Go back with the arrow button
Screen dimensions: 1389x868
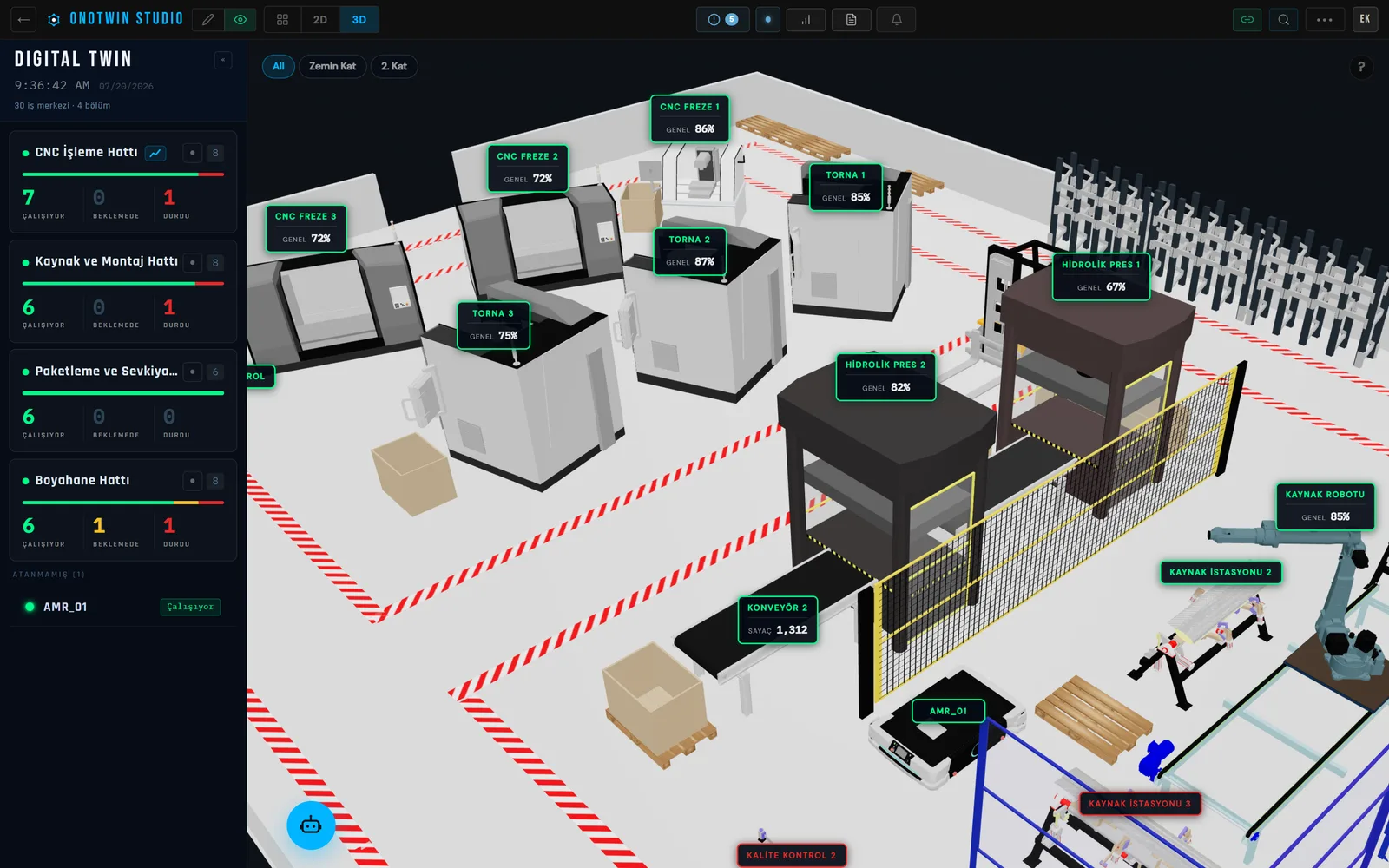[23, 19]
